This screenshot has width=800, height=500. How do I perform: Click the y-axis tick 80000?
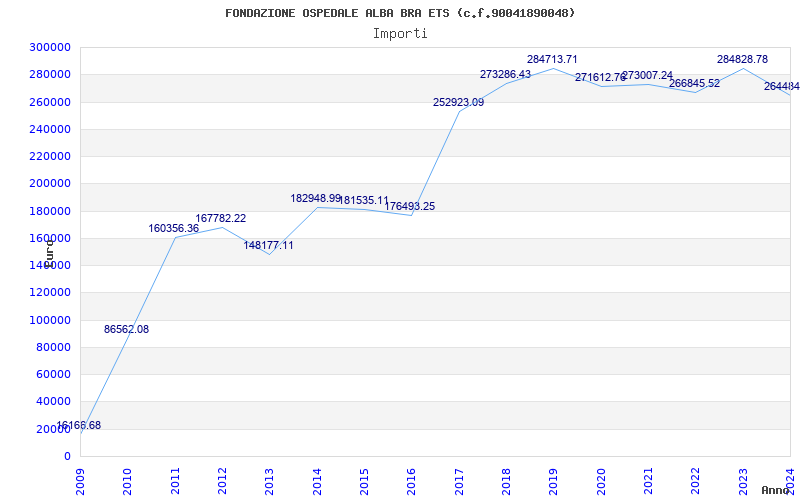[54, 347]
